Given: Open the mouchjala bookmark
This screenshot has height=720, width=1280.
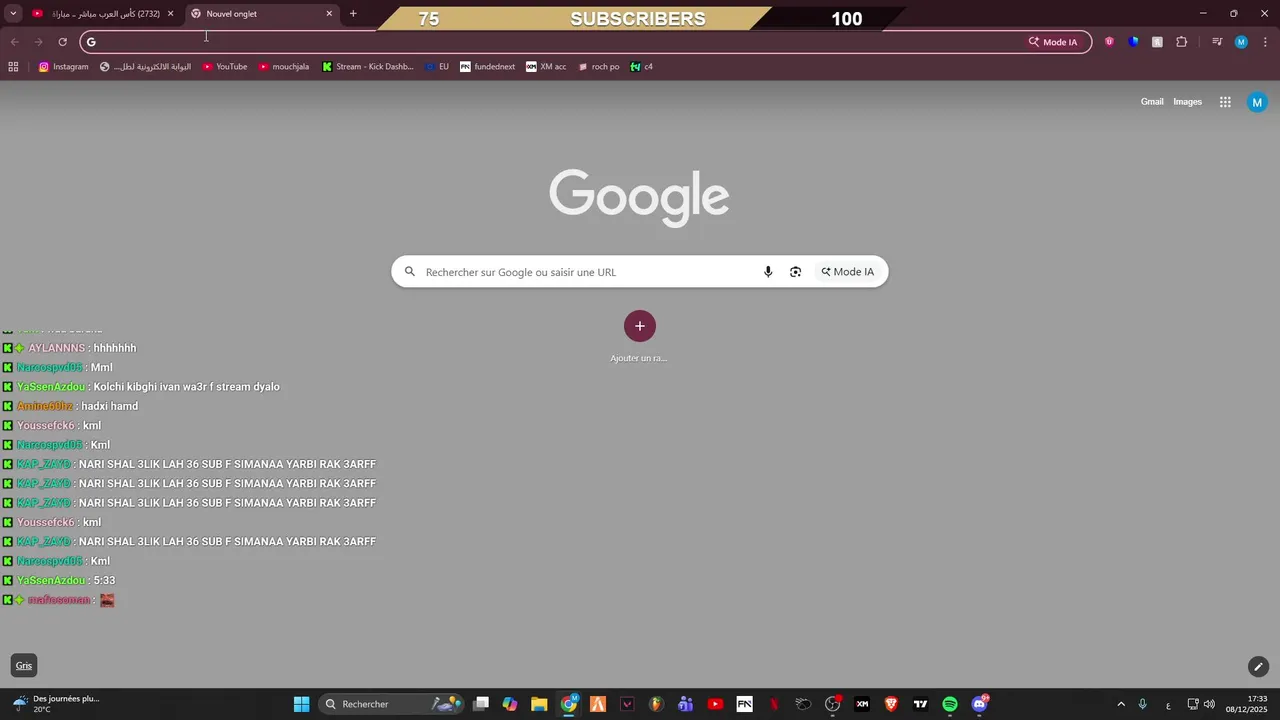Looking at the screenshot, I should point(284,67).
